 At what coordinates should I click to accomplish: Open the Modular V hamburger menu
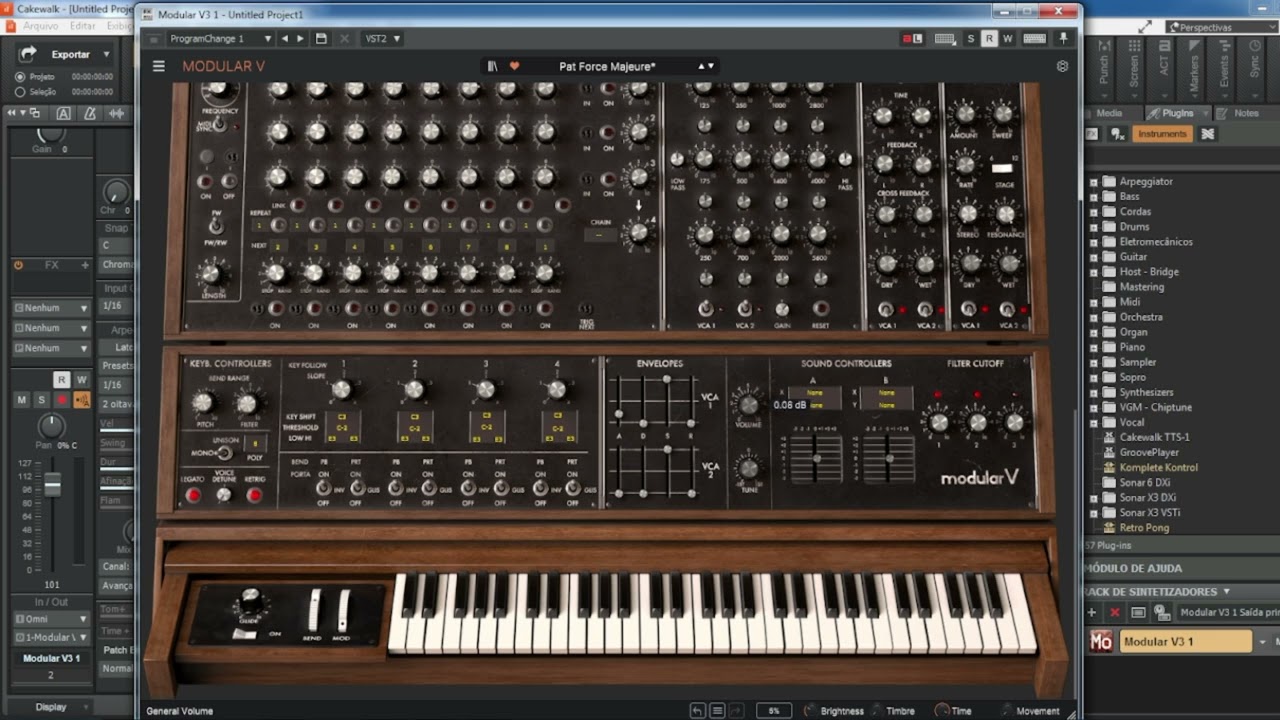pos(159,66)
